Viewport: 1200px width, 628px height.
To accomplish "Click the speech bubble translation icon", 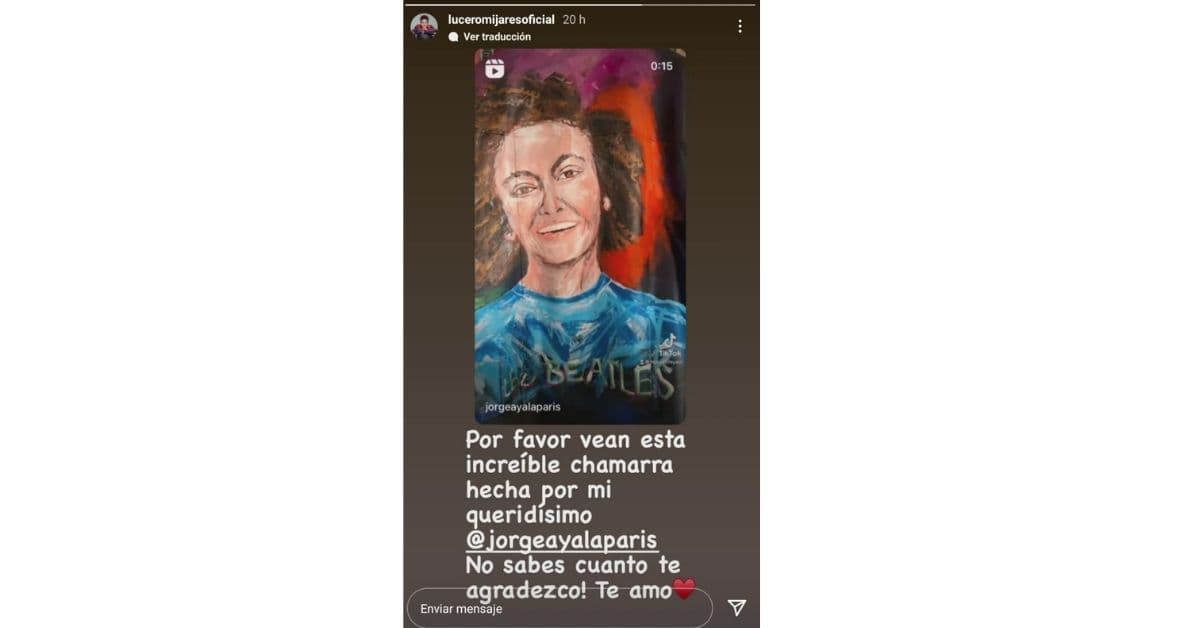I will click(453, 37).
